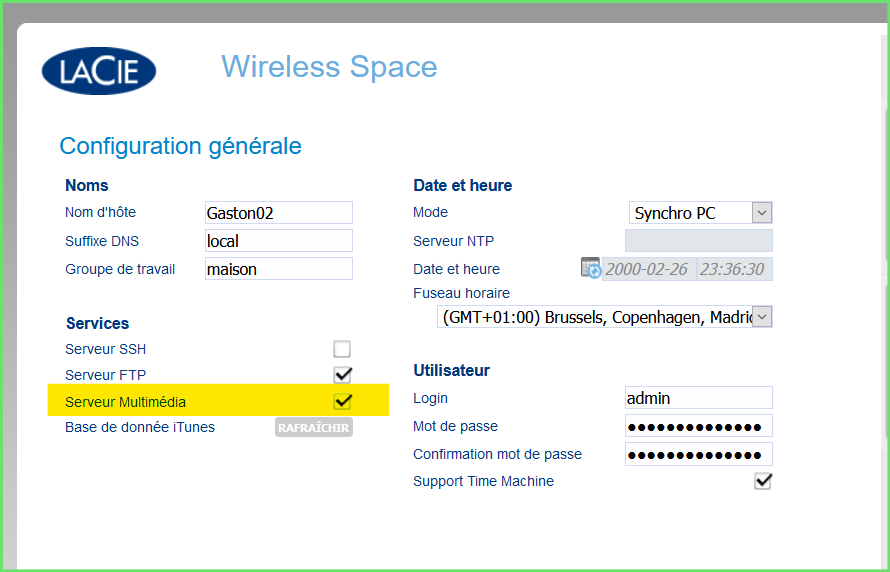Click the Nom d'hôte field Gaston02
The image size is (890, 572).
click(278, 213)
